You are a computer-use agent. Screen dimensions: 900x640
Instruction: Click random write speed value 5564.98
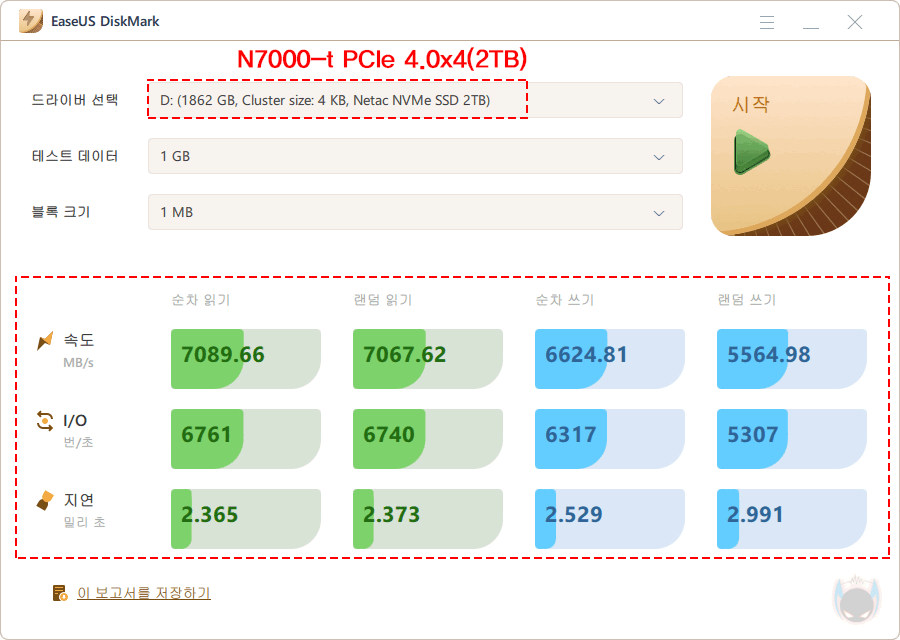click(x=769, y=355)
